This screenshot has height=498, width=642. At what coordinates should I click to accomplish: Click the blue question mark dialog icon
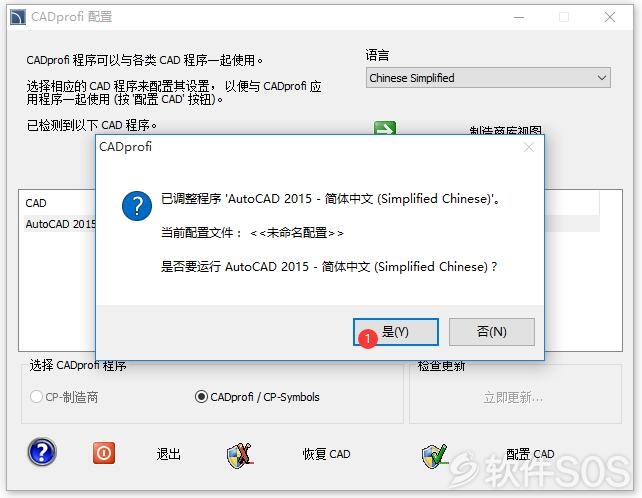[x=137, y=206]
